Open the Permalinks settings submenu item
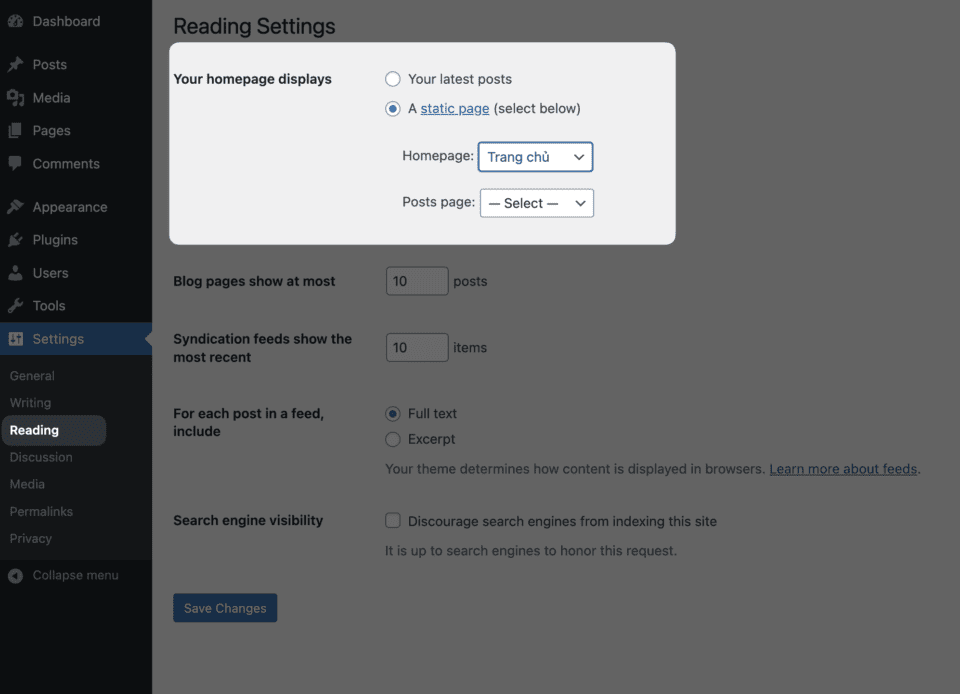Viewport: 960px width, 694px height. (x=41, y=512)
